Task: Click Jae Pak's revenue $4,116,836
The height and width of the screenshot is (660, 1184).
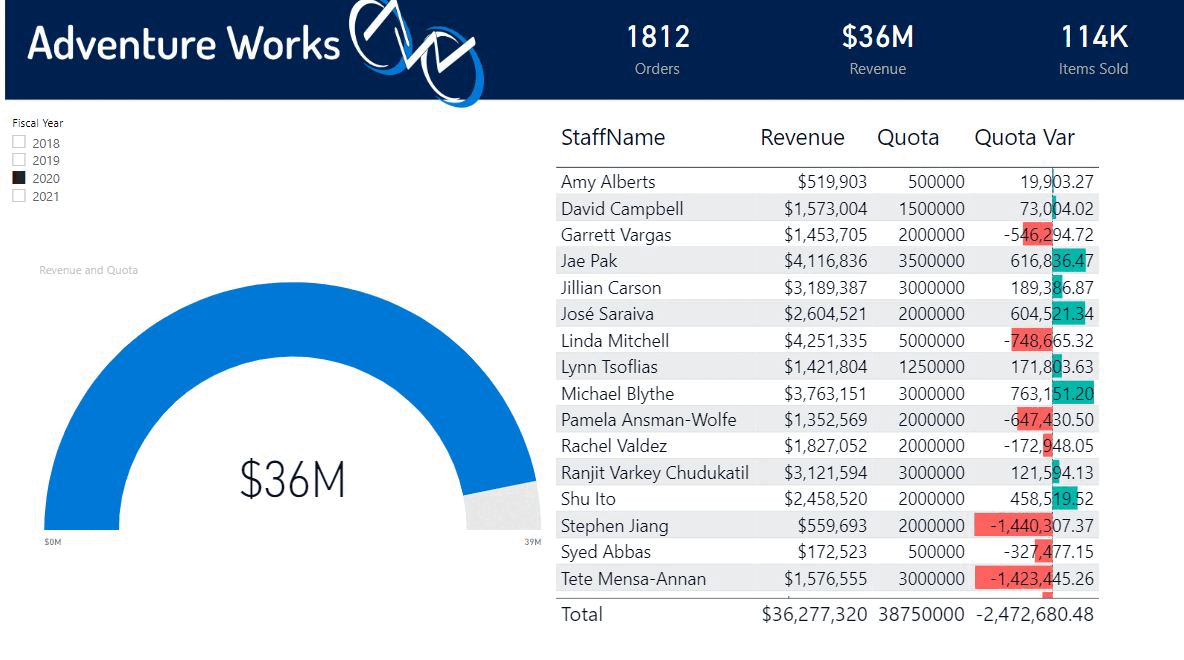Action: [x=825, y=261]
